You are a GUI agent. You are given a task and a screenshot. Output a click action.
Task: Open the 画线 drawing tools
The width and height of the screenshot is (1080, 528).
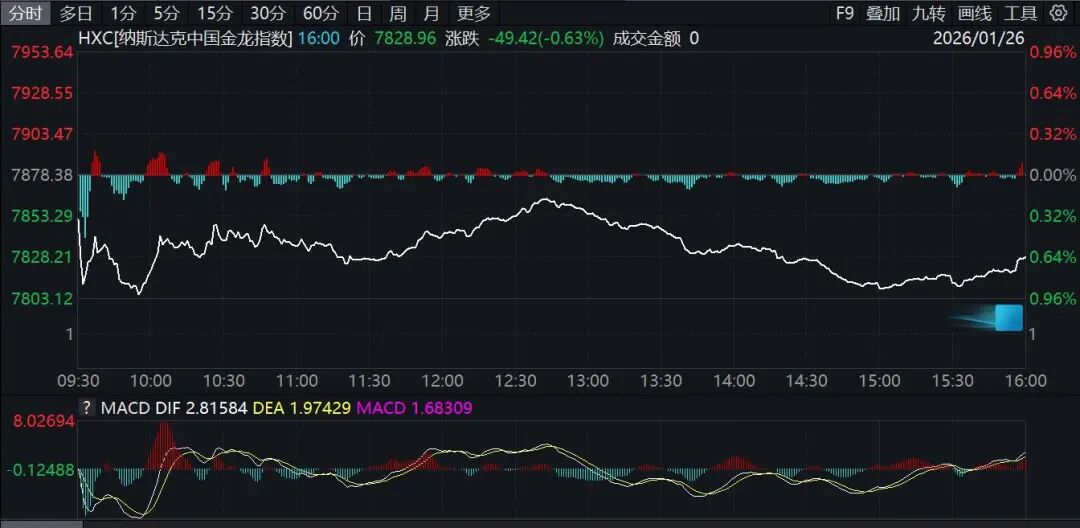pos(975,13)
